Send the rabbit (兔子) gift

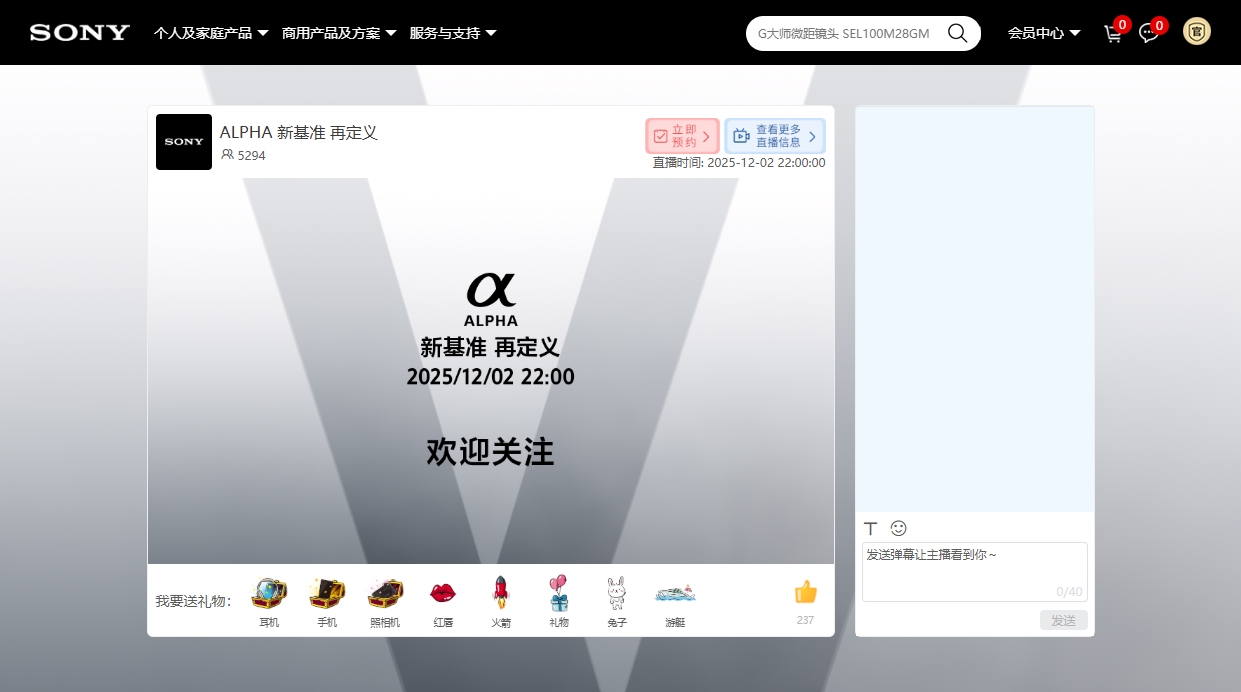[617, 595]
